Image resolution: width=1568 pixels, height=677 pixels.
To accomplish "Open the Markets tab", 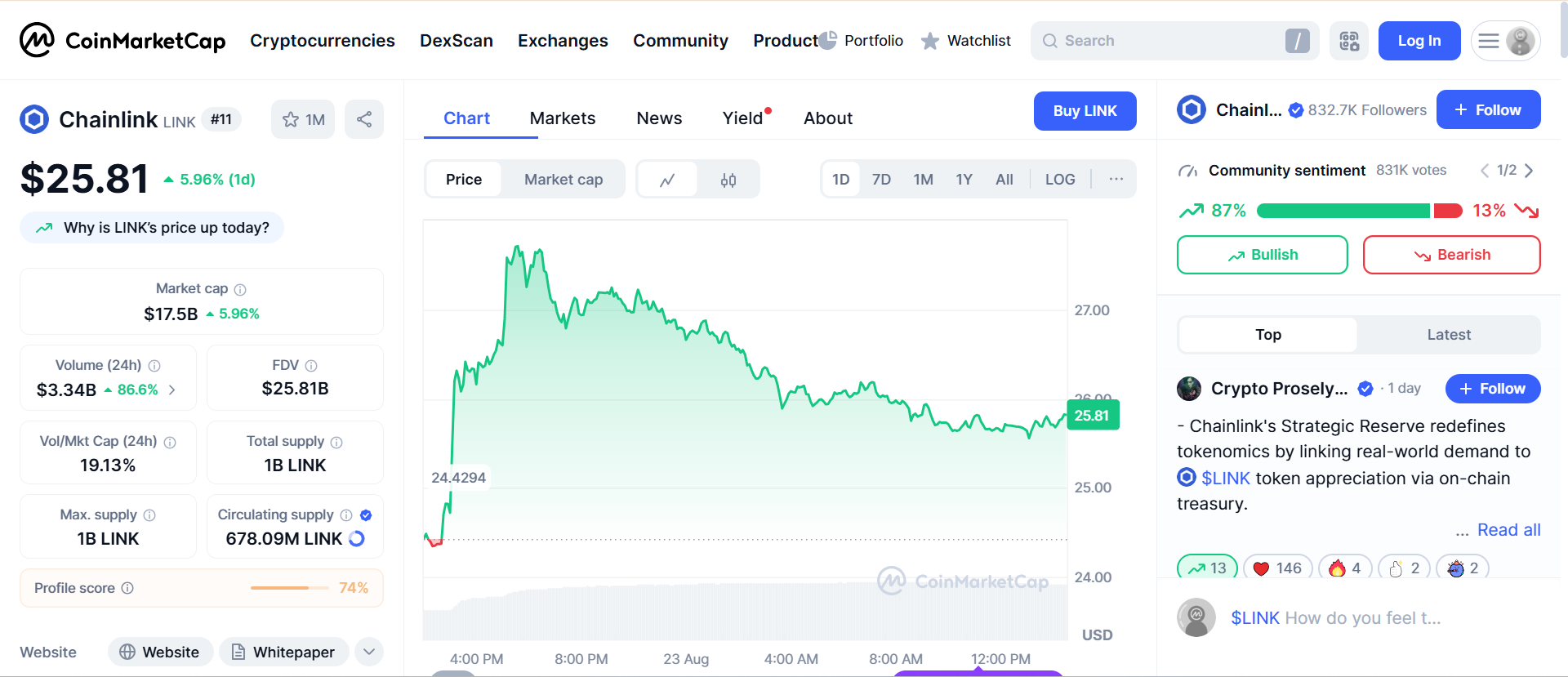I will tap(562, 118).
